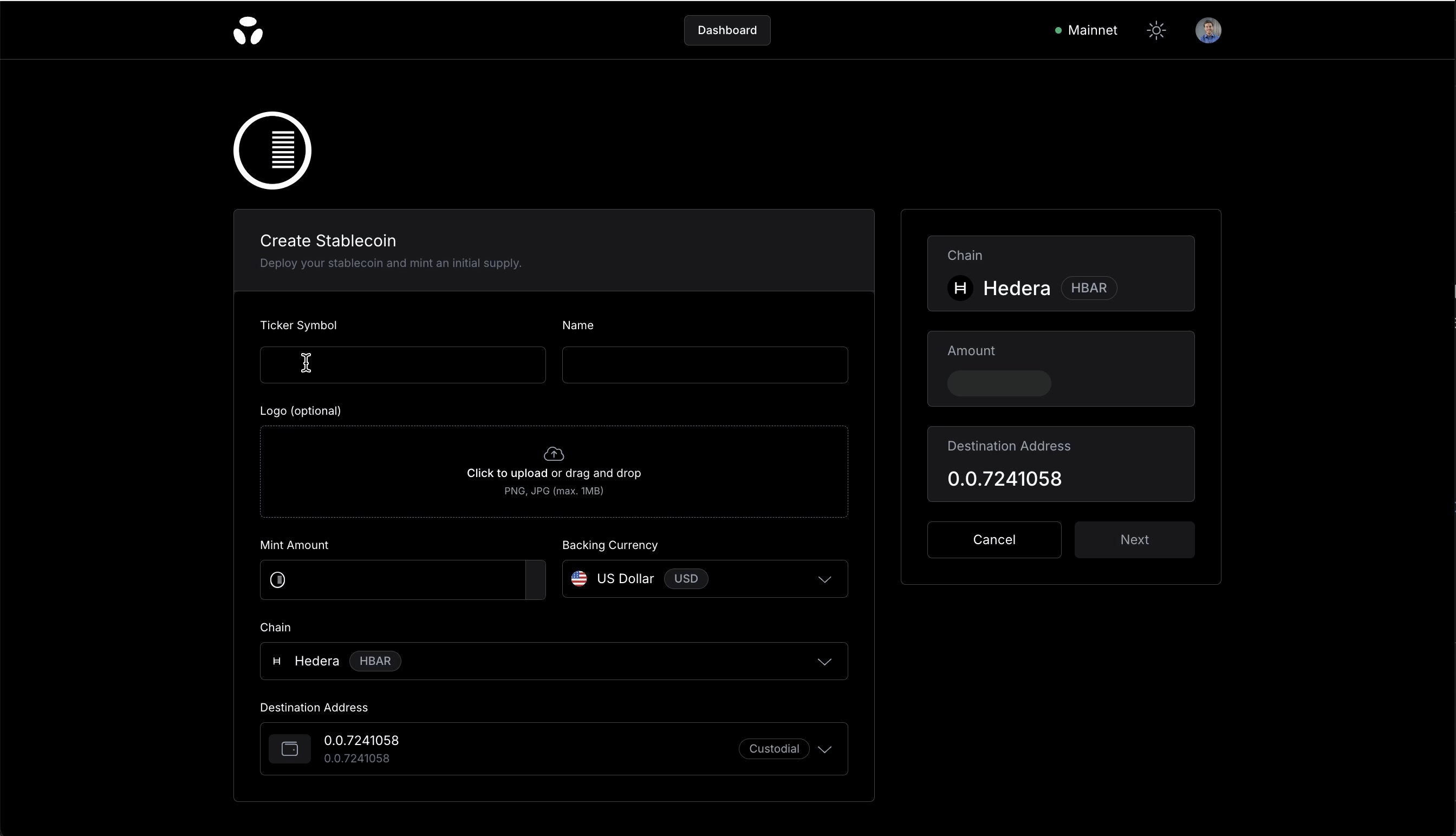The image size is (1456, 836).
Task: Click the Mint Amount input box
Action: pos(402,580)
